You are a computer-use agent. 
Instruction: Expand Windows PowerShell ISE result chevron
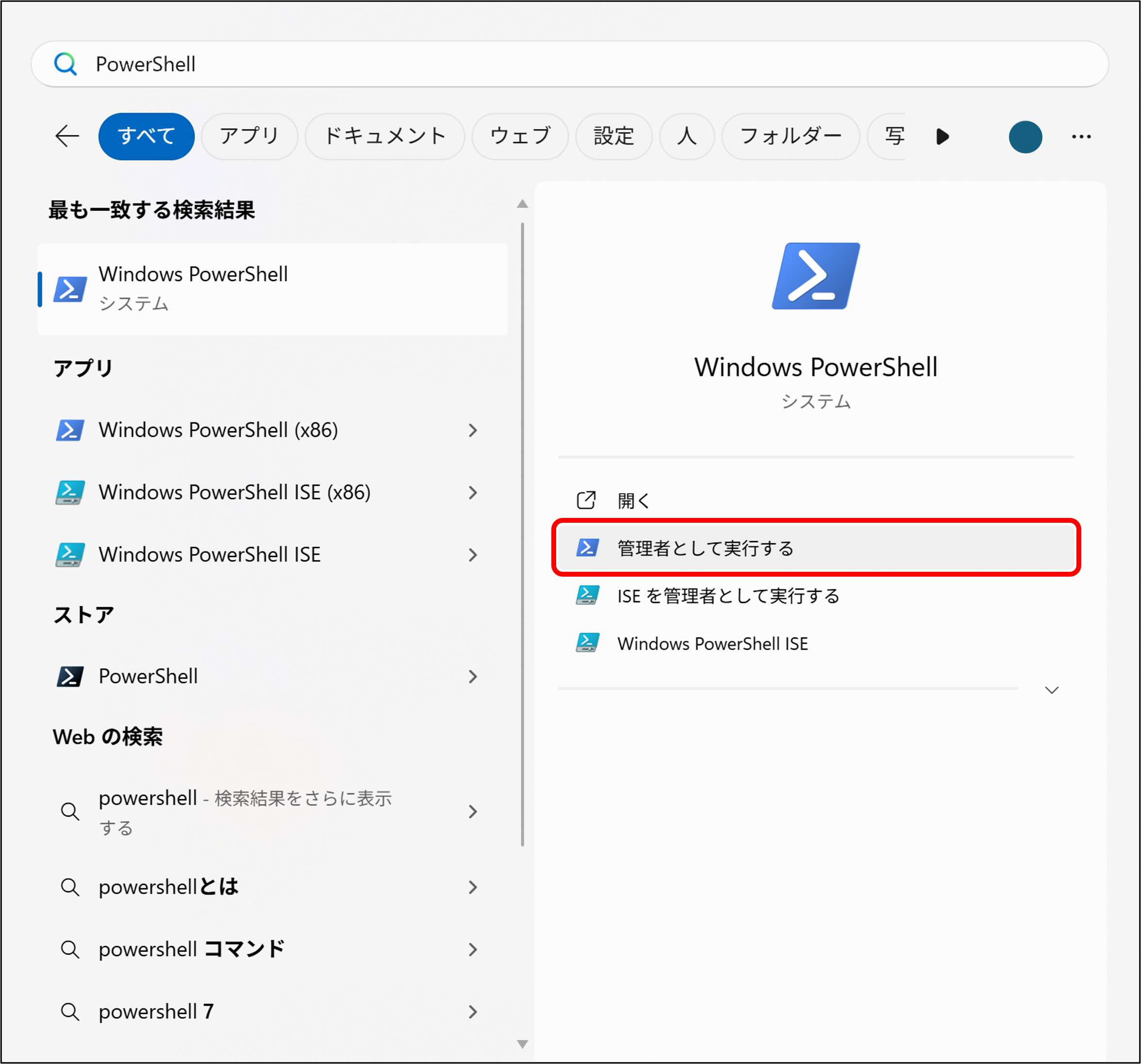(x=472, y=555)
